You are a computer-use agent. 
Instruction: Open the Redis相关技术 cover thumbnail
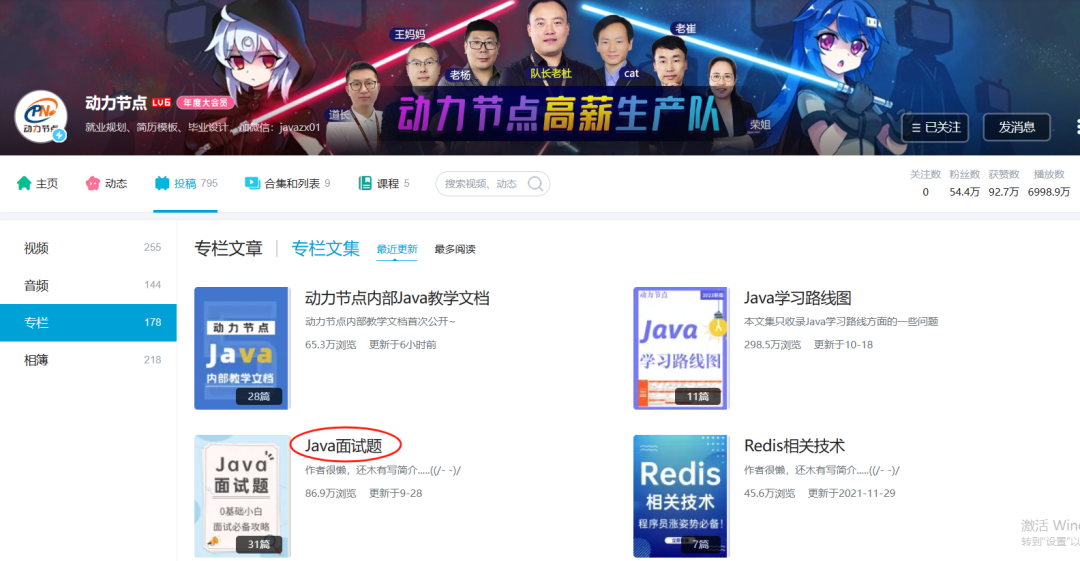coord(681,496)
